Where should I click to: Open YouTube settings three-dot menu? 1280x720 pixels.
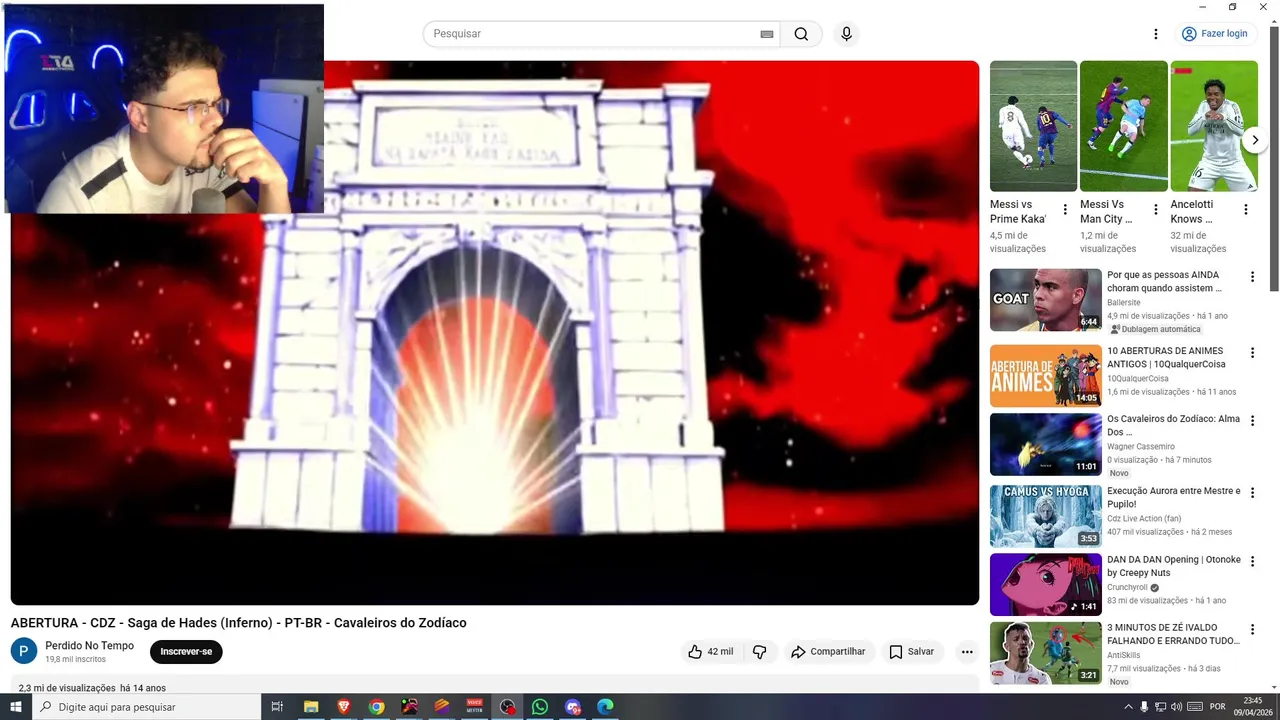[x=1156, y=34]
